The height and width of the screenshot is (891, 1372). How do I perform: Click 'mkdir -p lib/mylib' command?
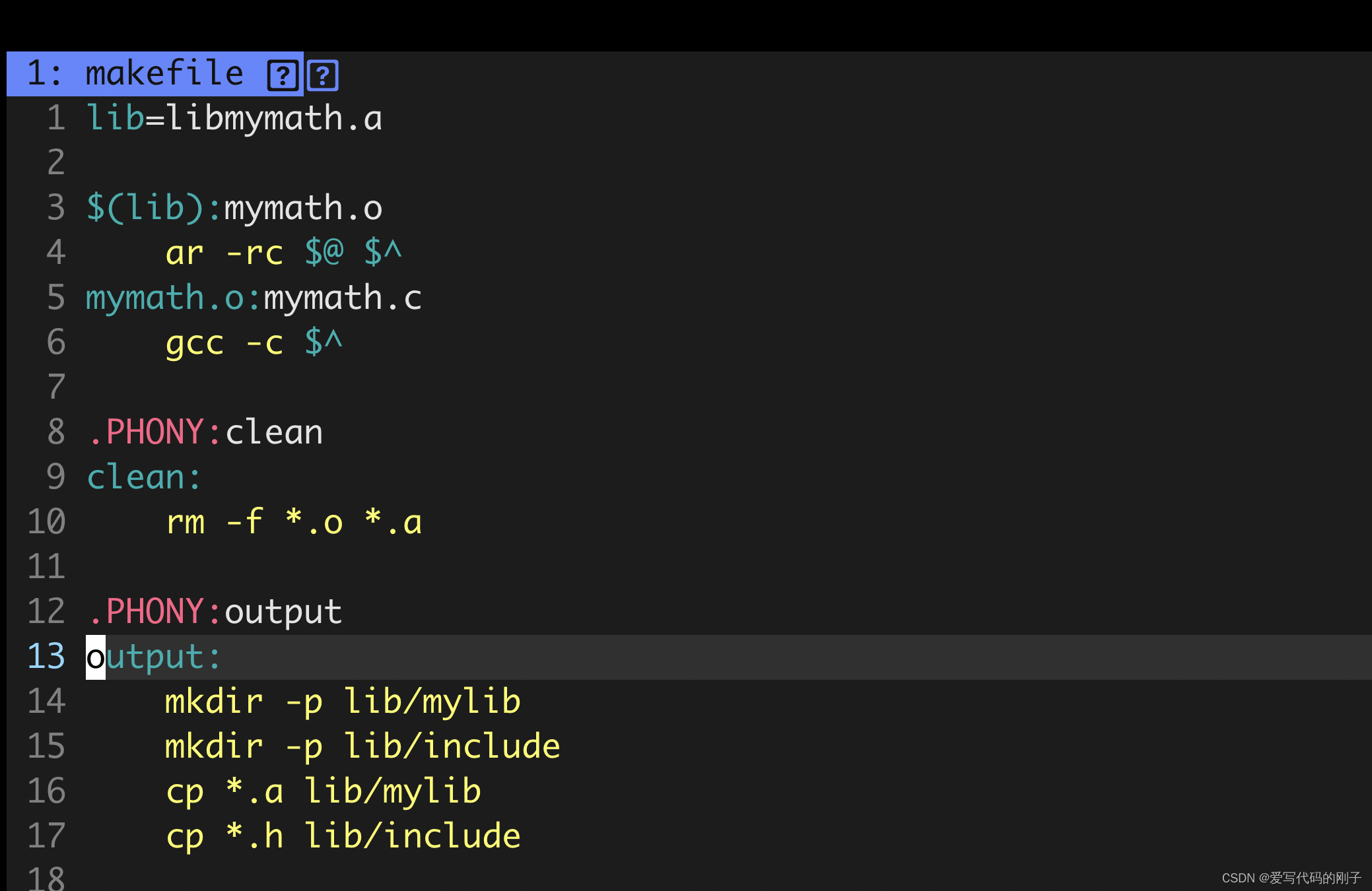tap(343, 702)
